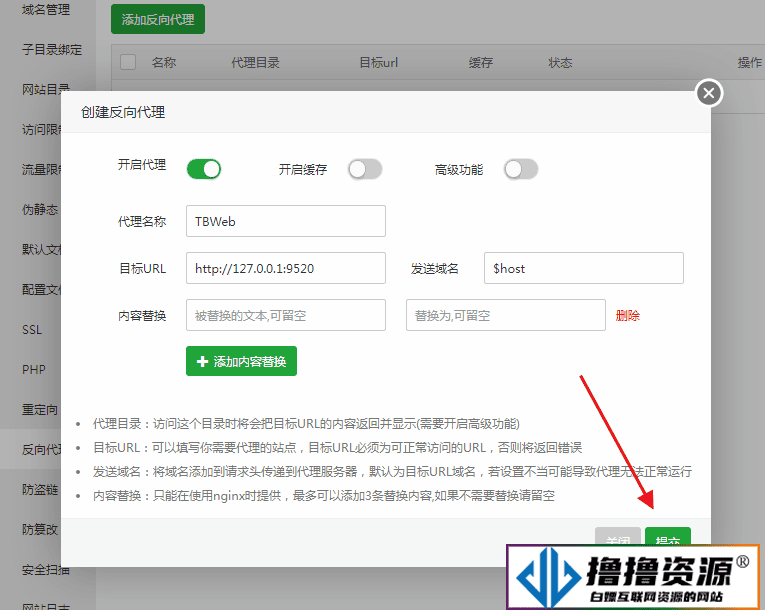This screenshot has height=610, width=765.
Task: Click the 代理名称 field containing TBWeb
Action: [x=286, y=221]
